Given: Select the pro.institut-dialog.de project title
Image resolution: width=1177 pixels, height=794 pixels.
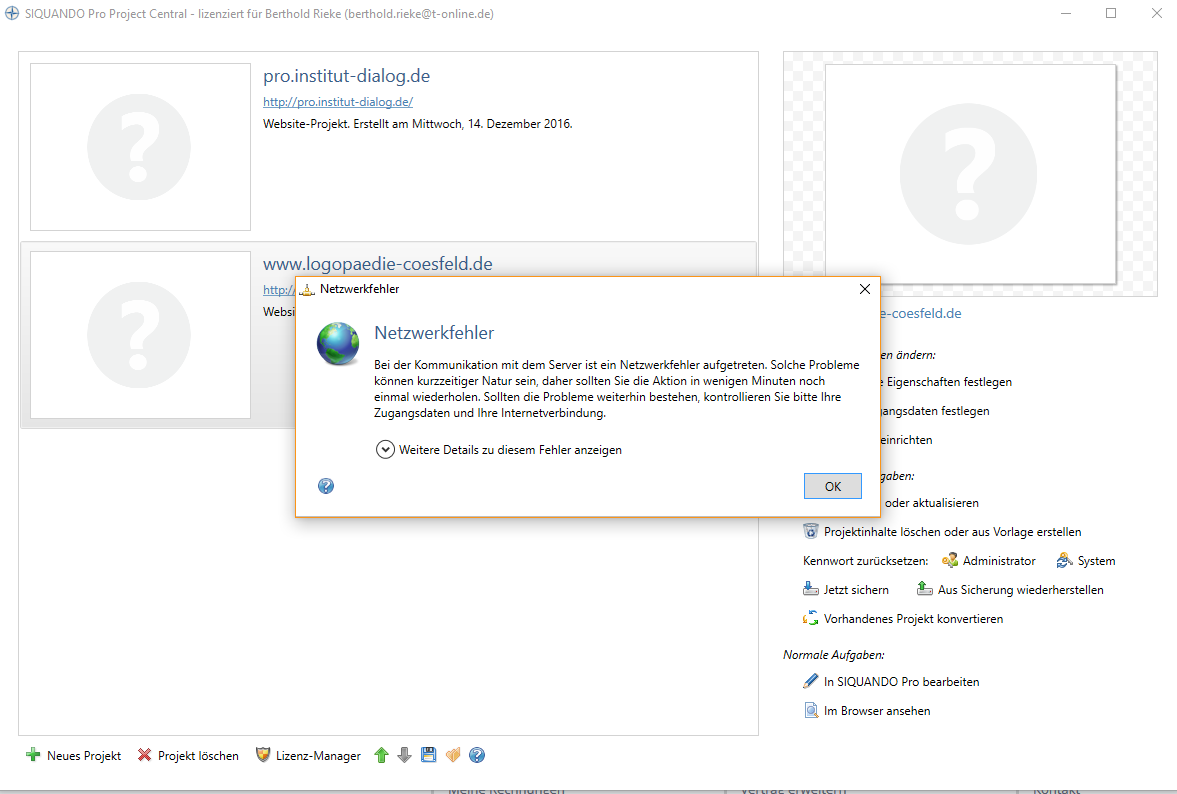Looking at the screenshot, I should tap(346, 76).
